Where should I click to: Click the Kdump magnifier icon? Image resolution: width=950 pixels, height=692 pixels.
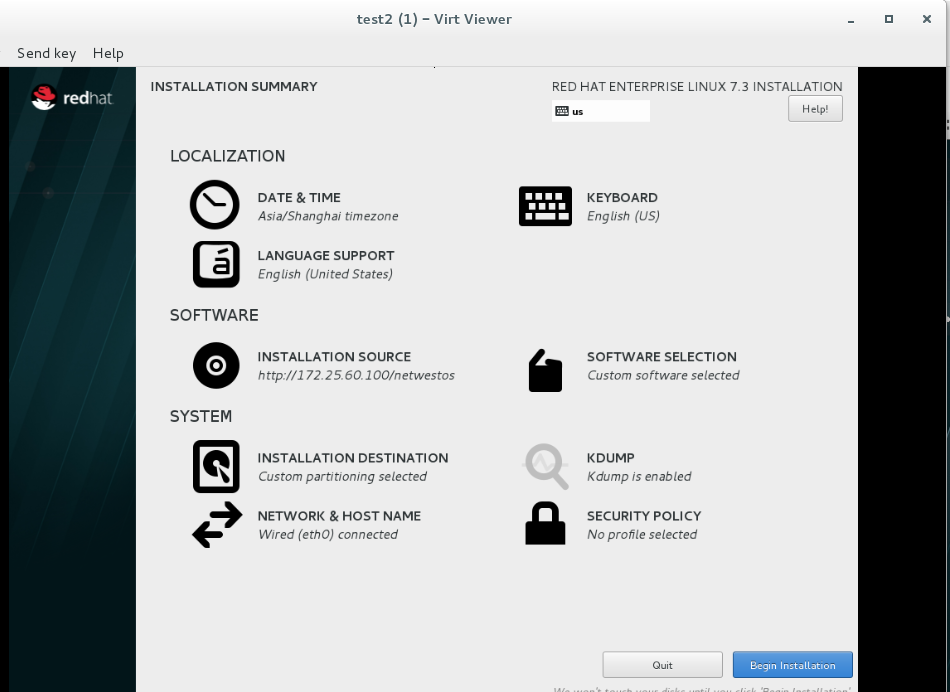click(x=546, y=467)
